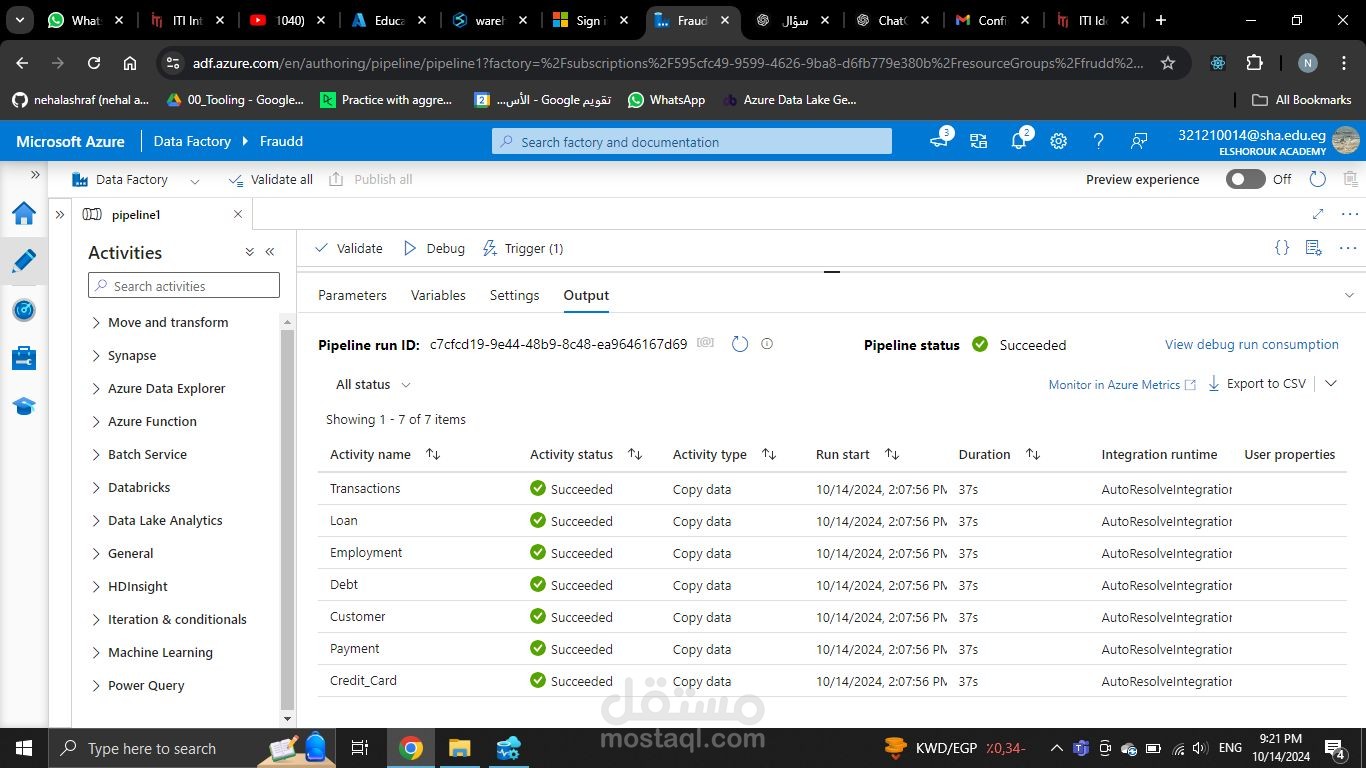Open Chrome from the Windows taskbar
This screenshot has height=768, width=1366.
click(x=411, y=748)
